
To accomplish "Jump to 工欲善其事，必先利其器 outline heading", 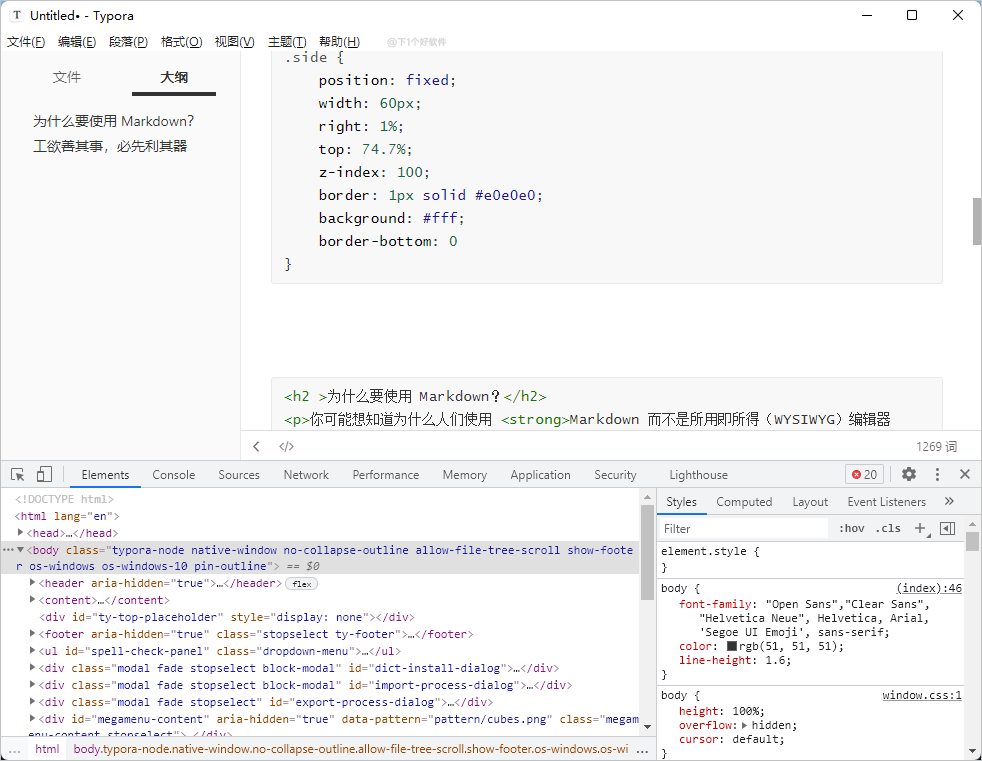I will (x=110, y=146).
